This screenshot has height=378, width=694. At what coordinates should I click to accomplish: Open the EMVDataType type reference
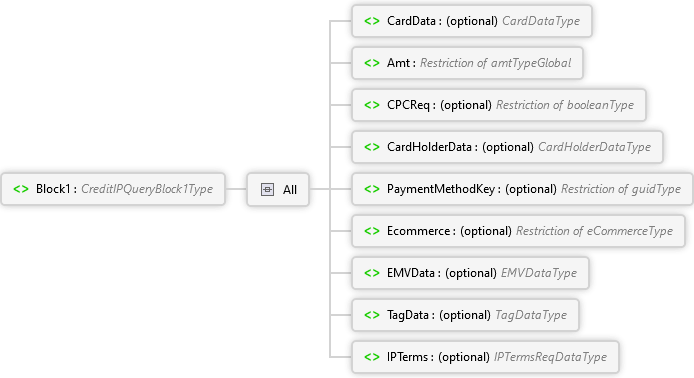tap(539, 273)
